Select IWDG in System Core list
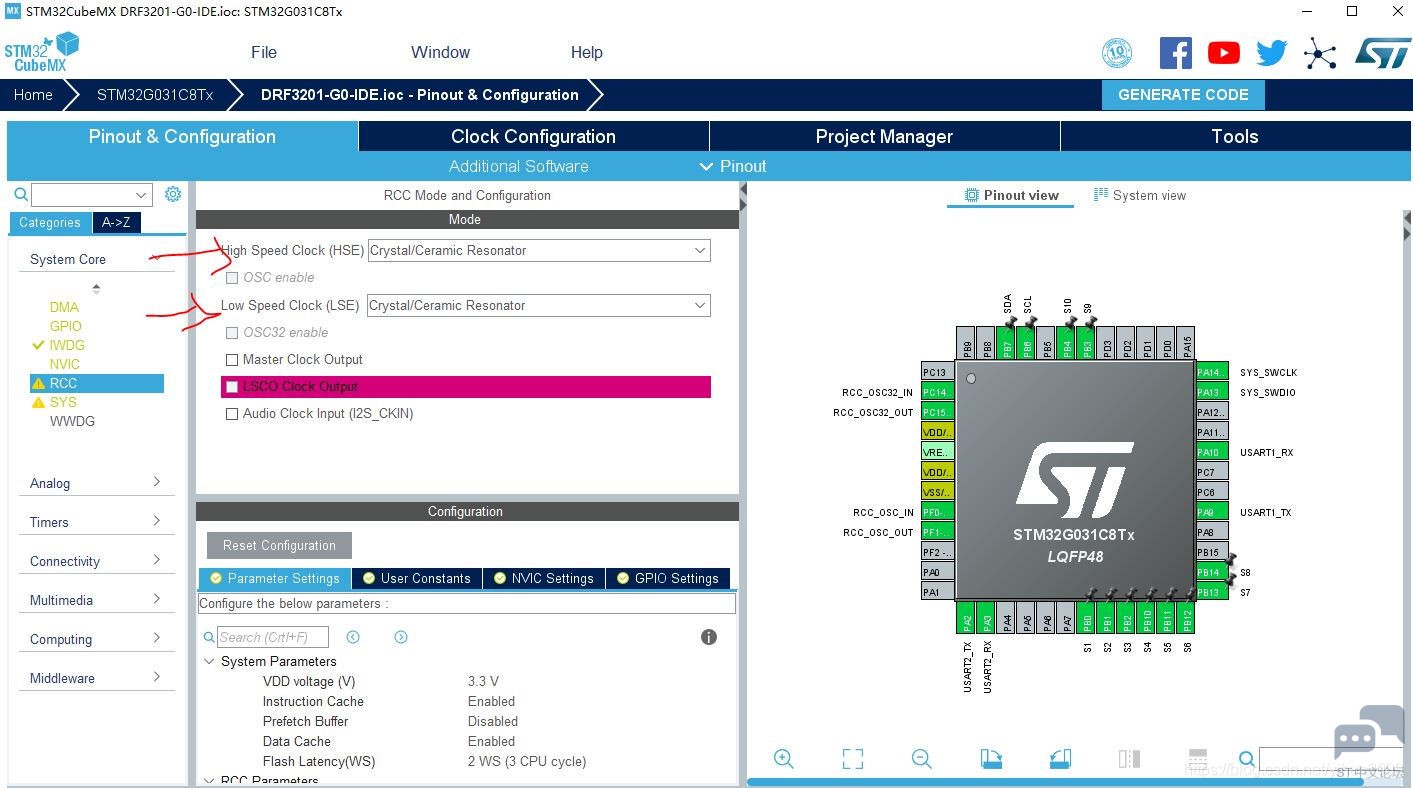1413x788 pixels. click(67, 345)
